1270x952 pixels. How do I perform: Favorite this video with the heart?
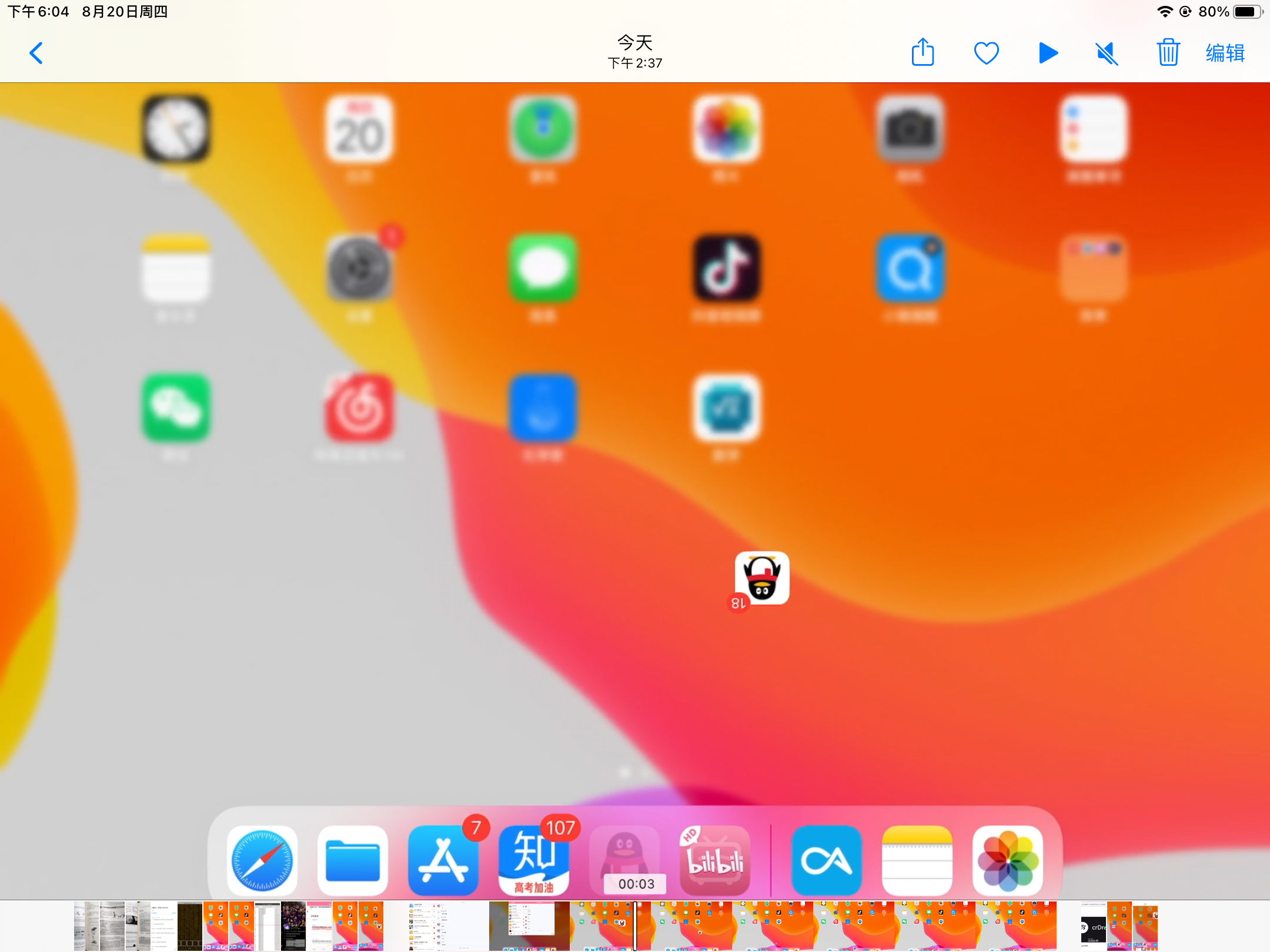coord(986,53)
